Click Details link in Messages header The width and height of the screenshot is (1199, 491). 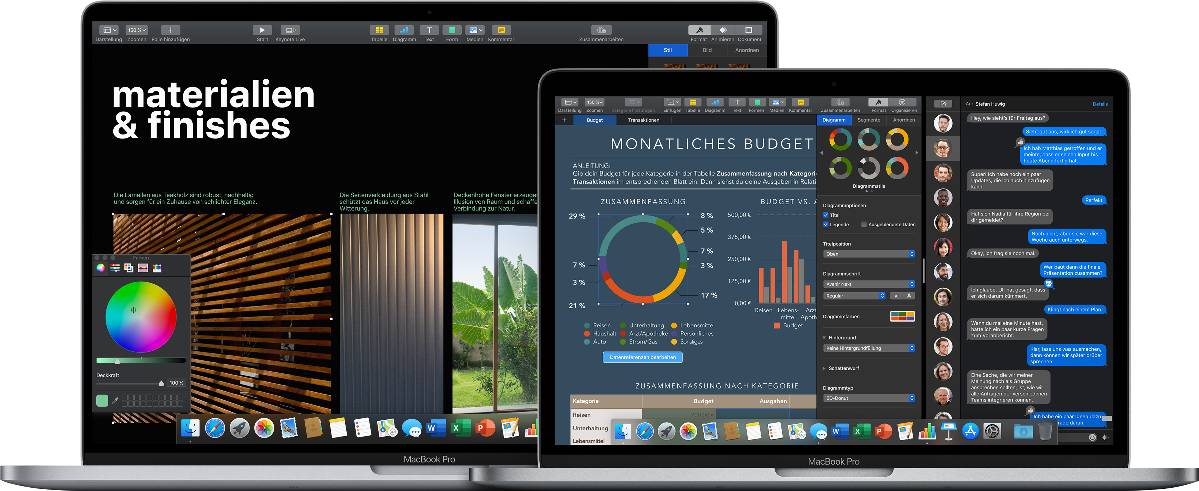point(1099,103)
